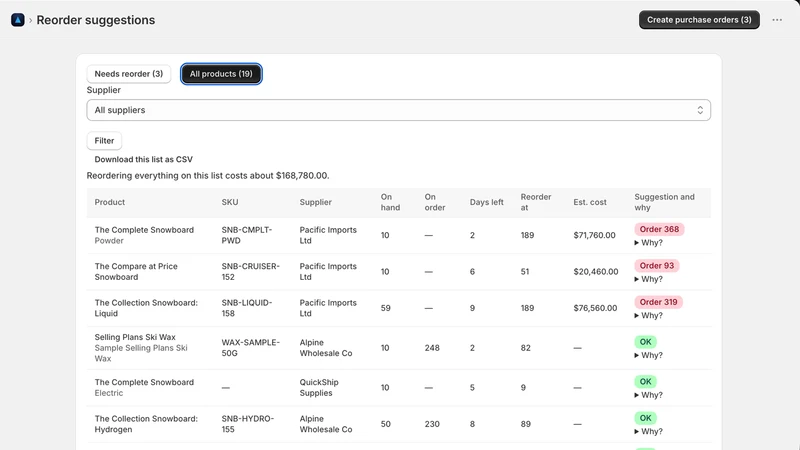Click the Reorder at column header
The width and height of the screenshot is (800, 450).
pyautogui.click(x=536, y=202)
